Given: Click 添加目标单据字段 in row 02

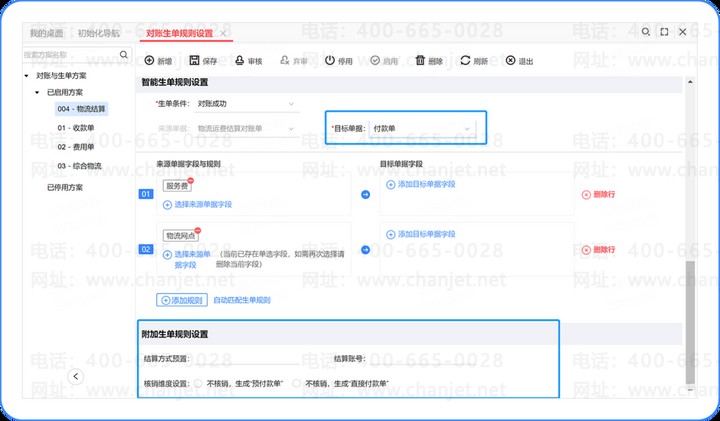Looking at the screenshot, I should (421, 234).
